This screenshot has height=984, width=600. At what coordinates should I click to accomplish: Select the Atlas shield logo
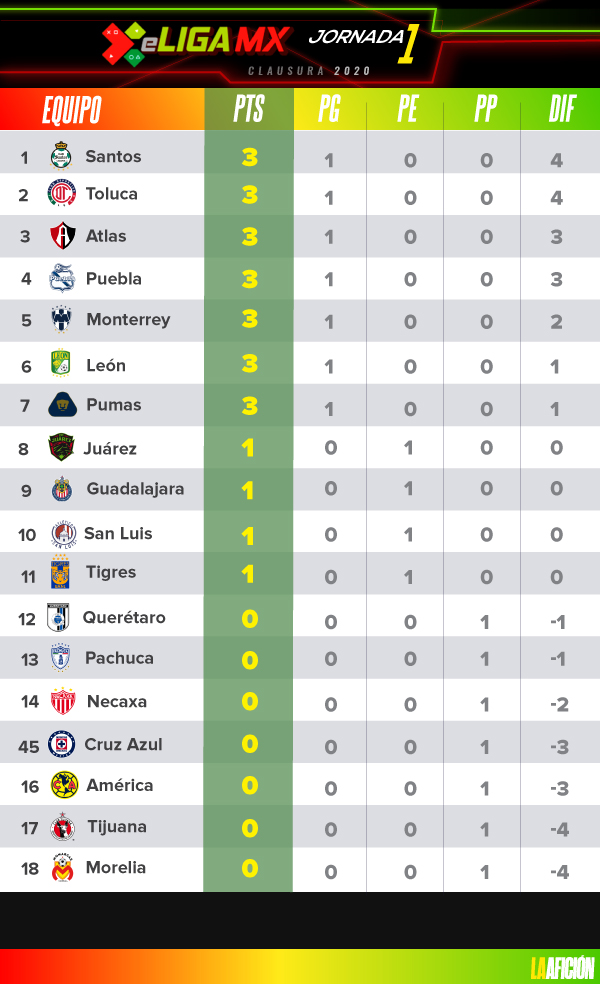pos(63,235)
